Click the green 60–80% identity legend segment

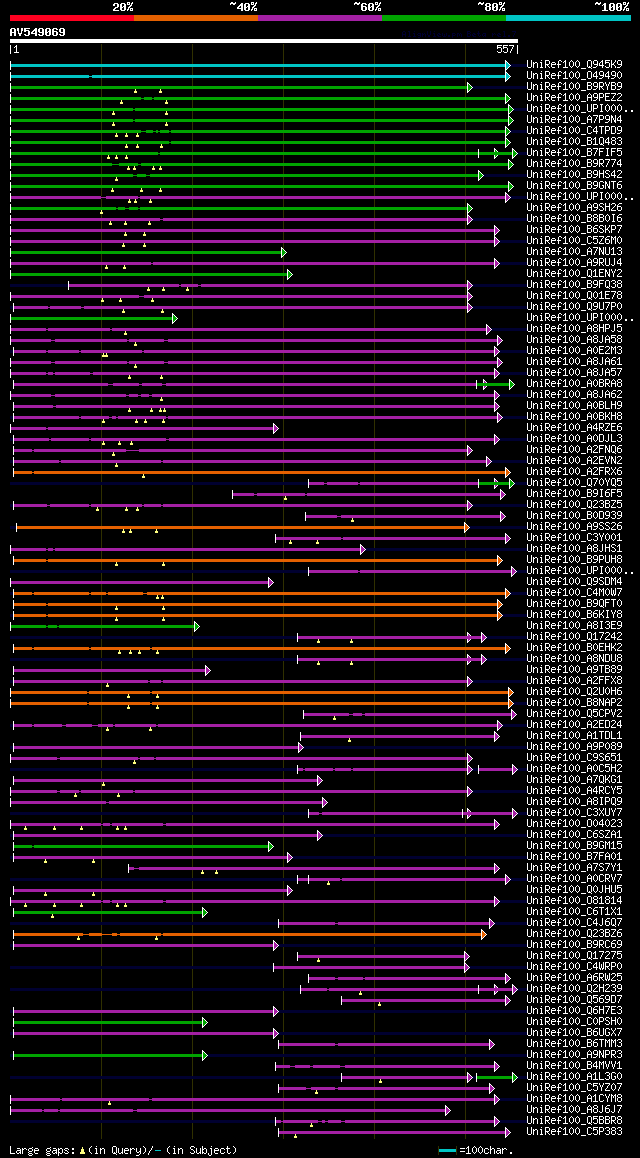(x=444, y=17)
